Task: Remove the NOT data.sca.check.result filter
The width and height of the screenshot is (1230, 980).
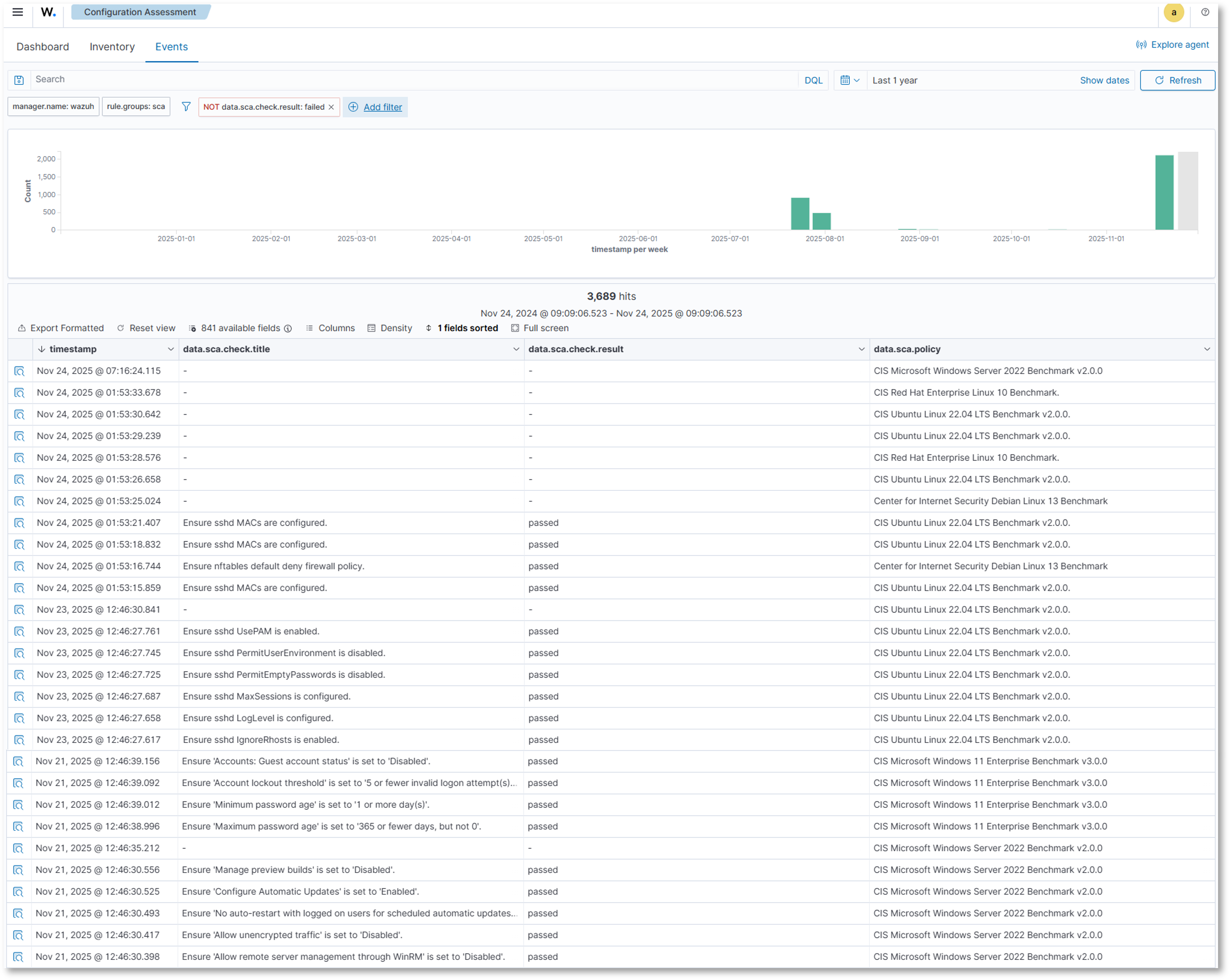Action: pos(331,107)
